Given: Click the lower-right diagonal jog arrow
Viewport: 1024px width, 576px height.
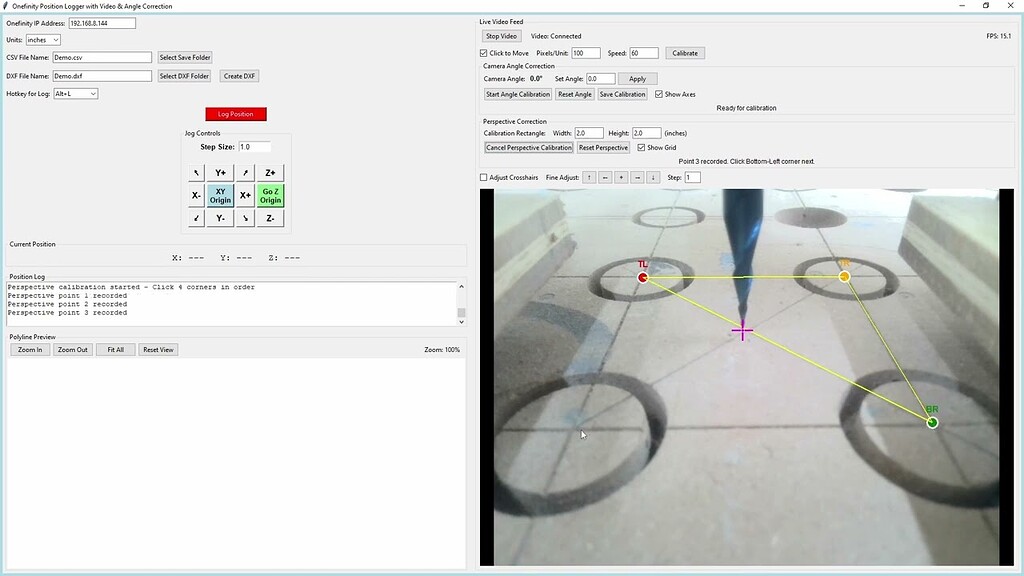Looking at the screenshot, I should pyautogui.click(x=245, y=218).
